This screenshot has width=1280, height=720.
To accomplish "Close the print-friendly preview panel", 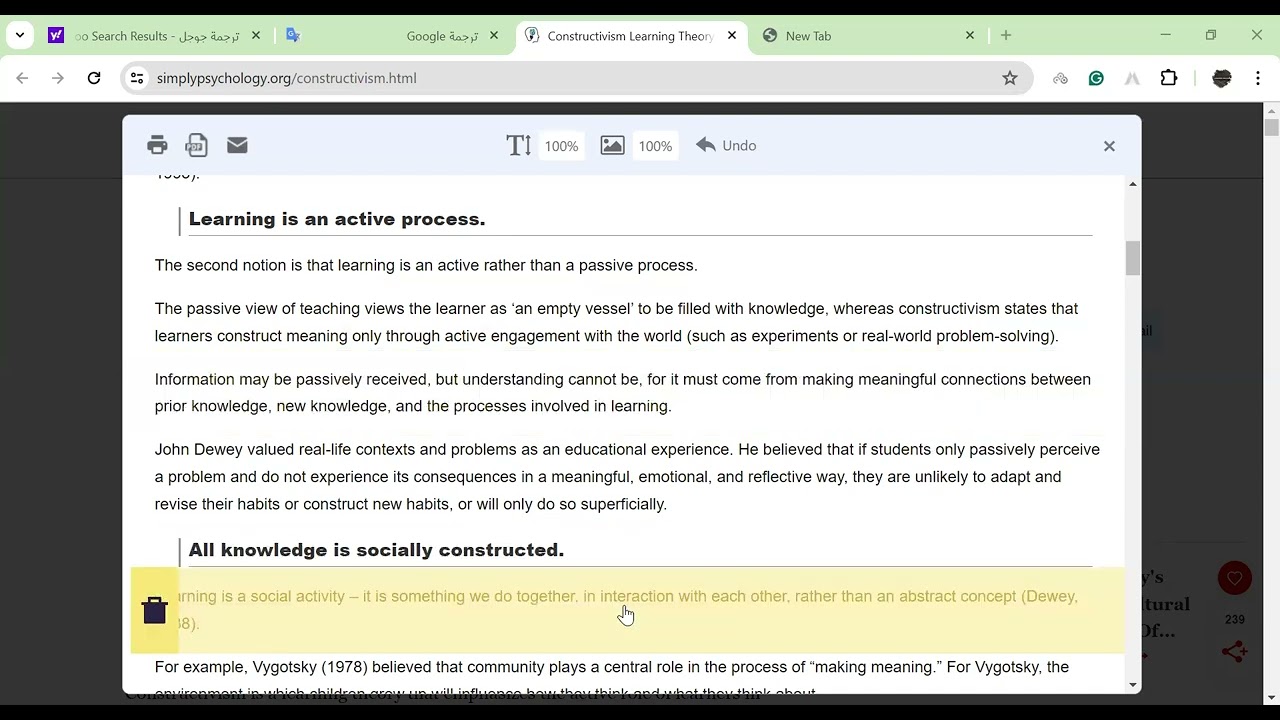I will [1109, 146].
